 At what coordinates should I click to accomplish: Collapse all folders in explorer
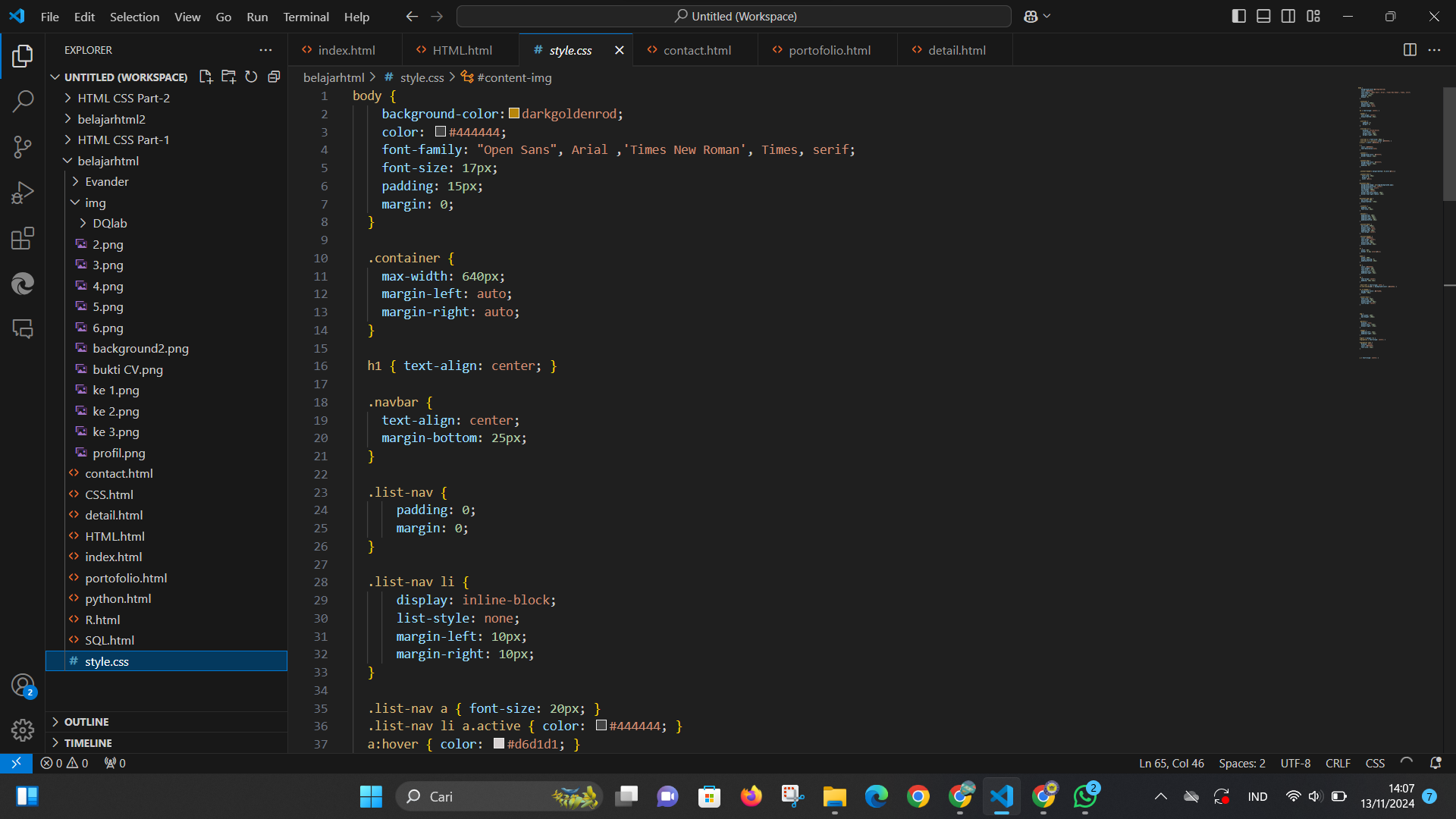click(x=274, y=77)
